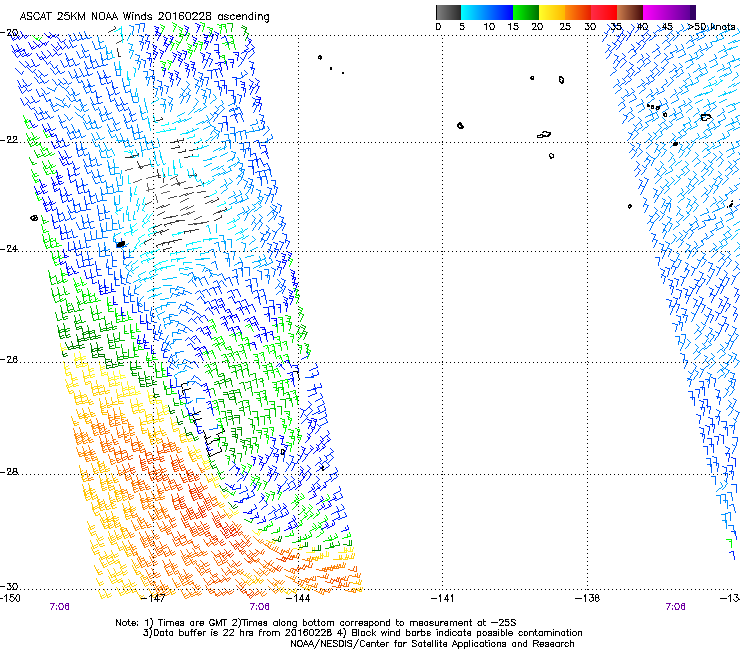Viewport: 740px width, 650px height.
Task: Click the latitude label '-30'
Action: pyautogui.click(x=9, y=586)
